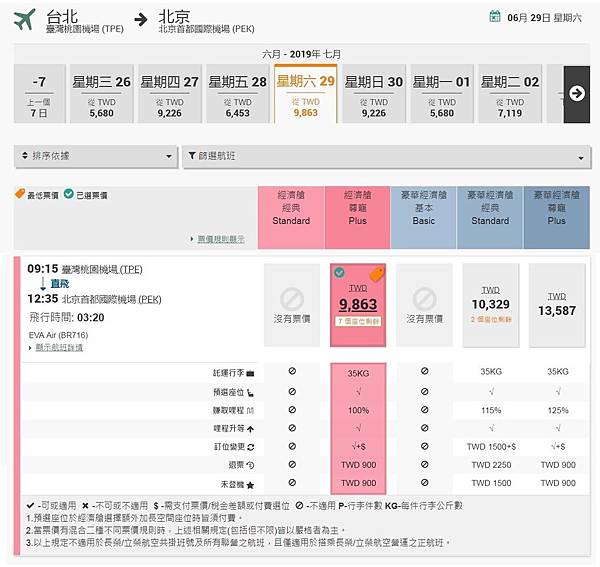Click TWD 2250 refund fee value
The height and width of the screenshot is (567, 600).
(x=491, y=465)
